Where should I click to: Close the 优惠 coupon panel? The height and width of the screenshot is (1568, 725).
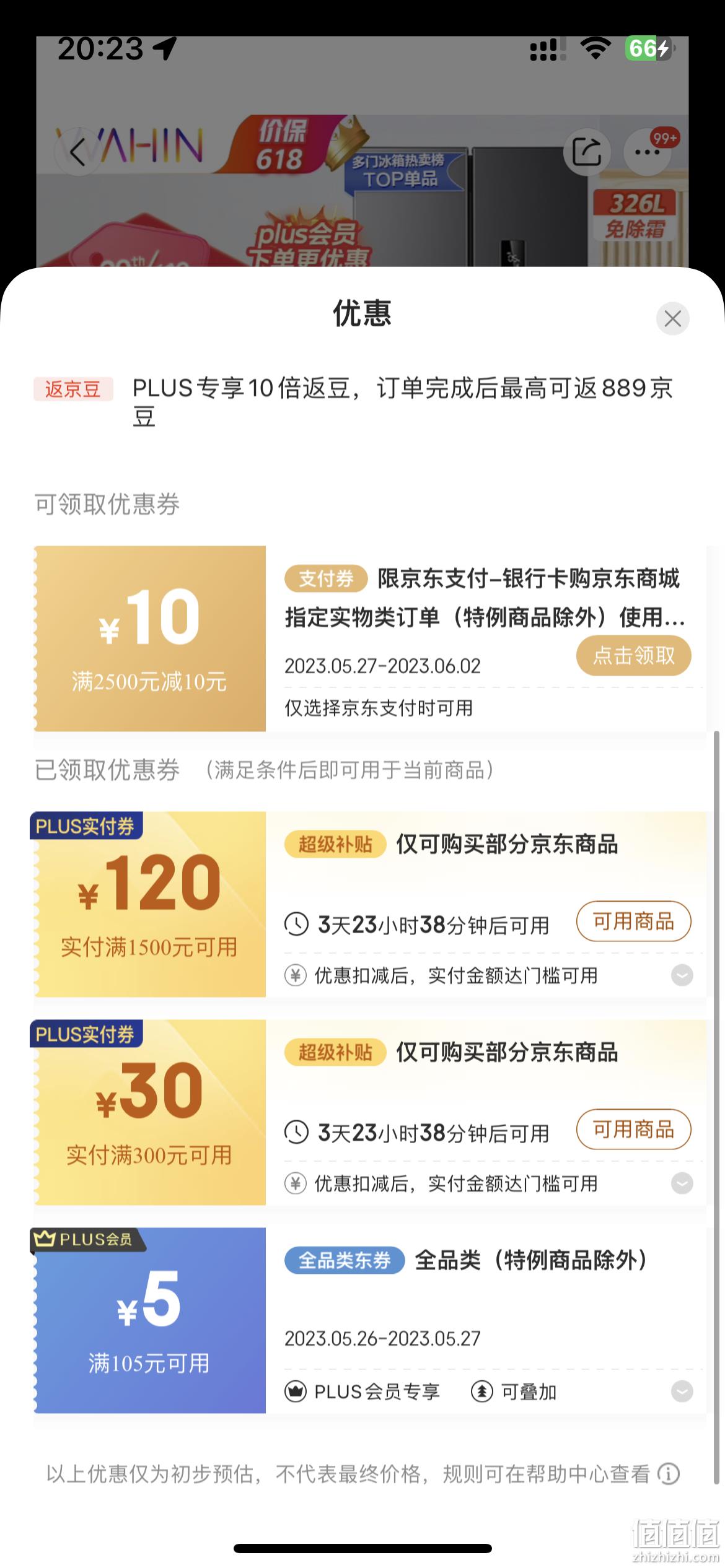point(672,319)
